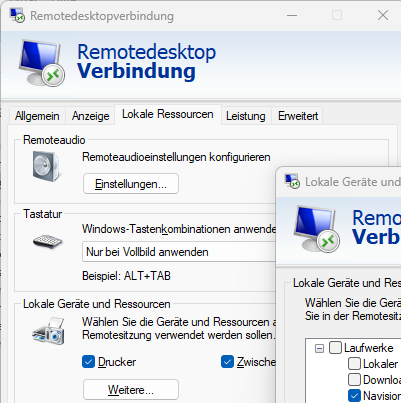Select the Lokale Ressourcen tab
This screenshot has width=401, height=403.
(x=168, y=114)
